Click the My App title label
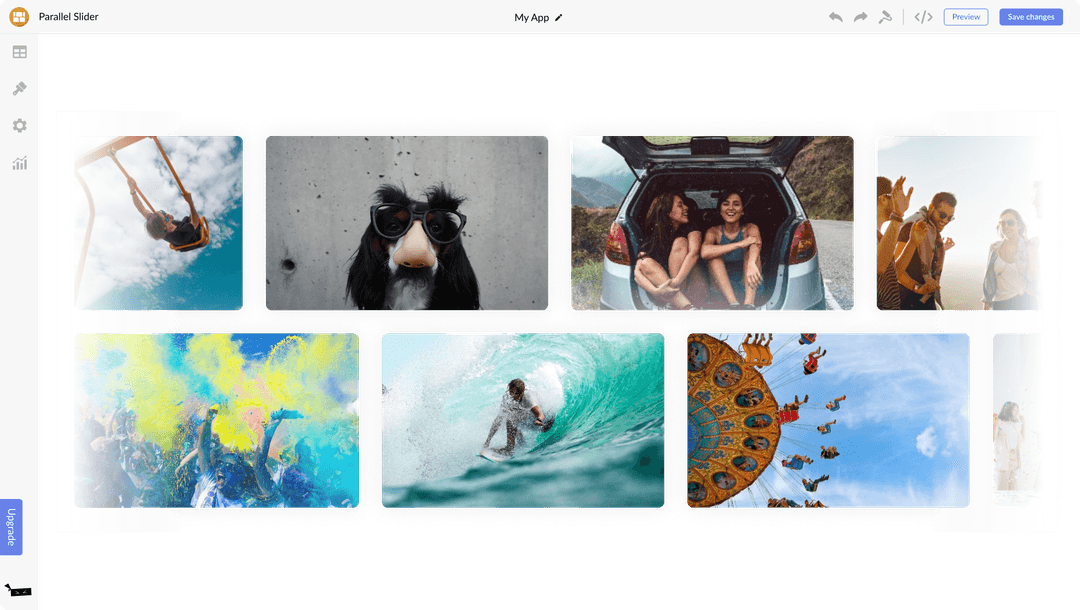1080x610 pixels. click(x=531, y=17)
